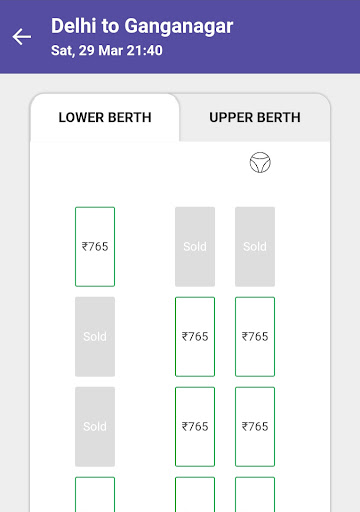This screenshot has height=512, width=360.
Task: Click the steering wheel driver icon
Action: pos(260,162)
